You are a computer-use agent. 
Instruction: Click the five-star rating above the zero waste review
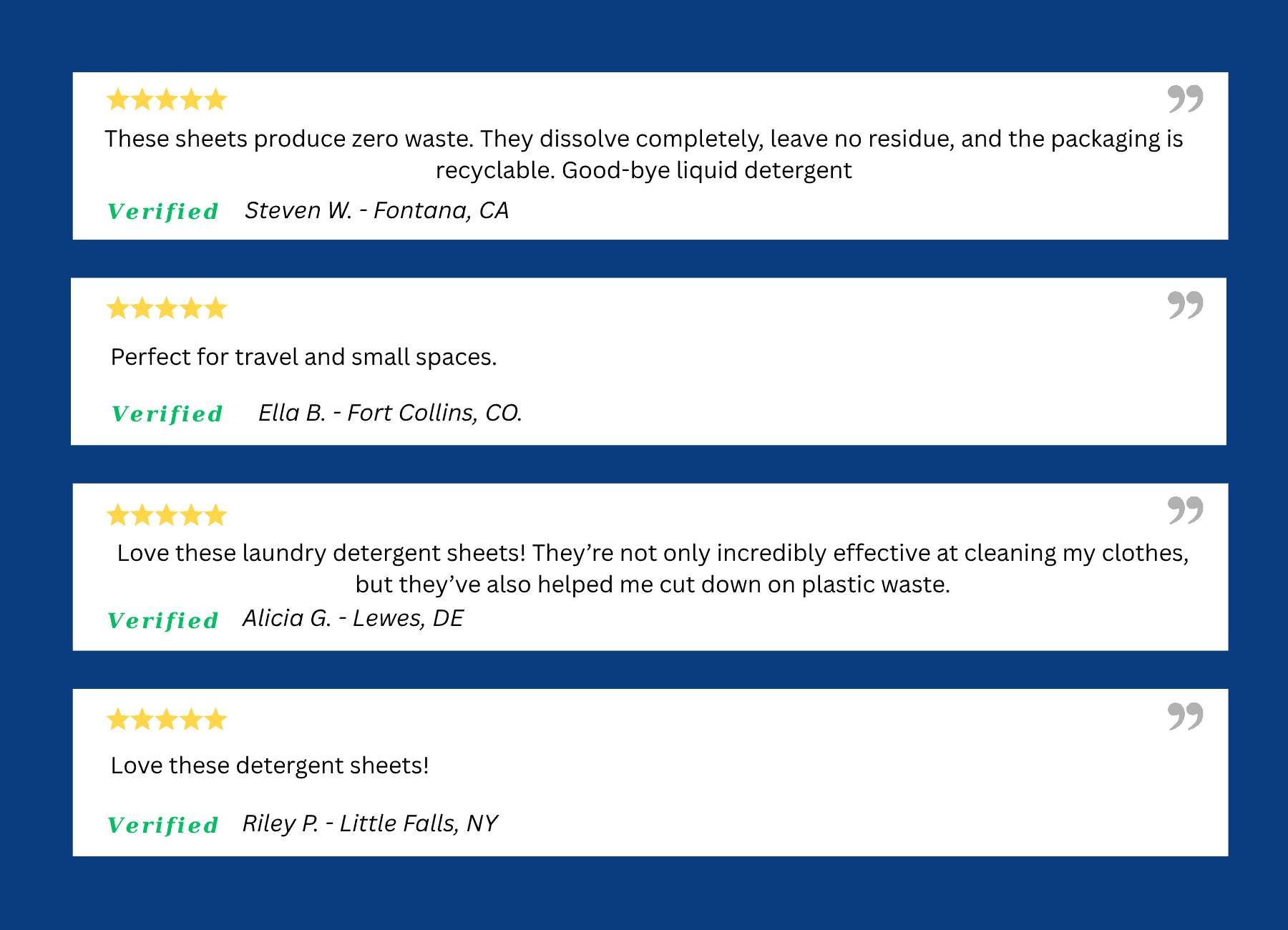[167, 99]
